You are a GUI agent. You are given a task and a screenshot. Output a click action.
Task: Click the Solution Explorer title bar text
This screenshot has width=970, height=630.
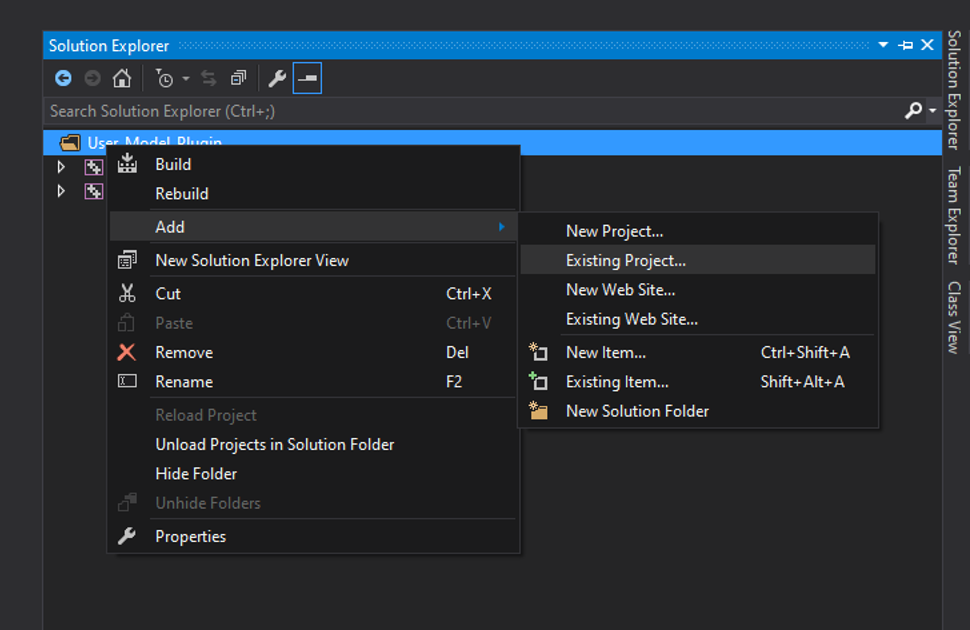109,46
